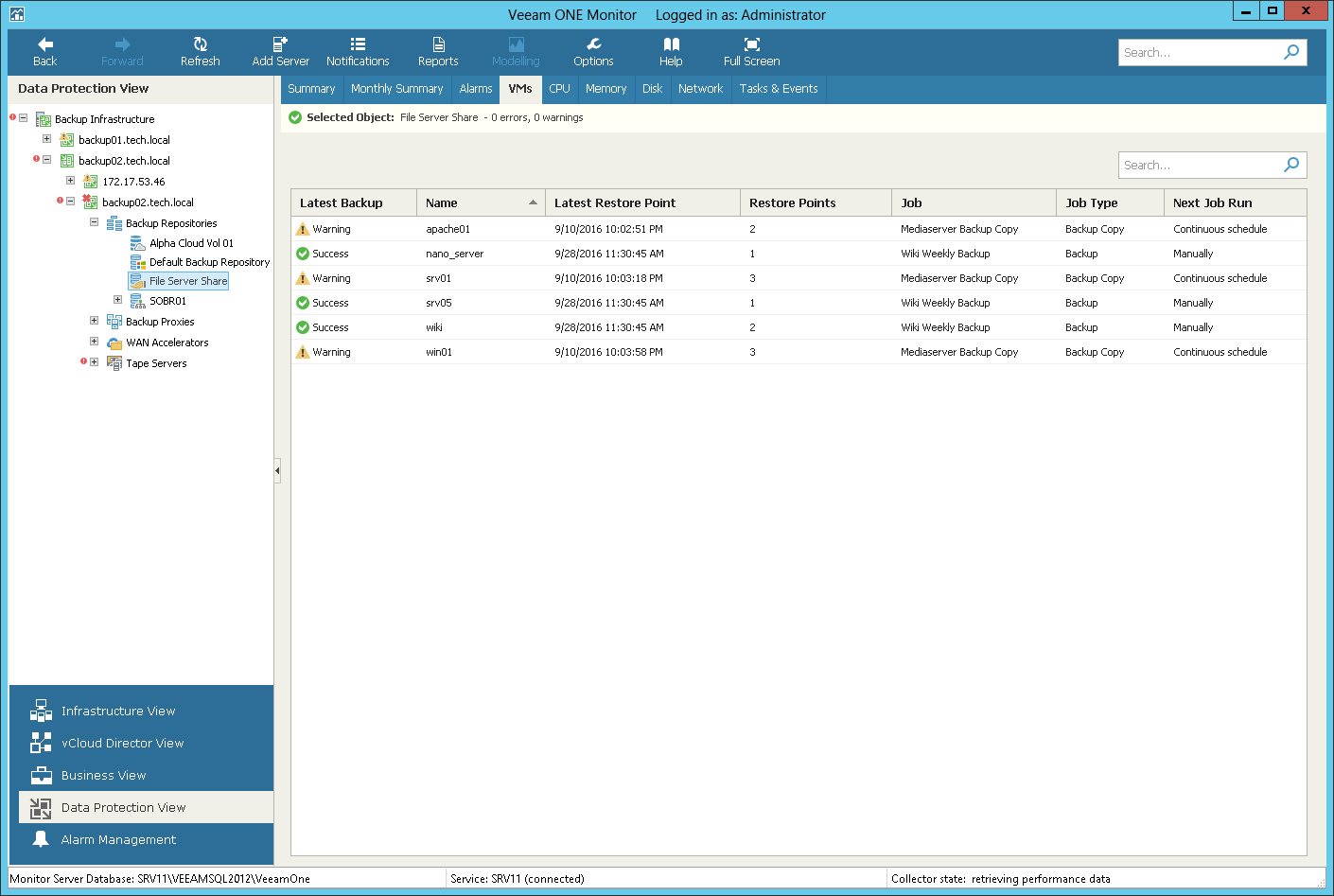
Task: Open Reports from toolbar
Action: pyautogui.click(x=438, y=52)
